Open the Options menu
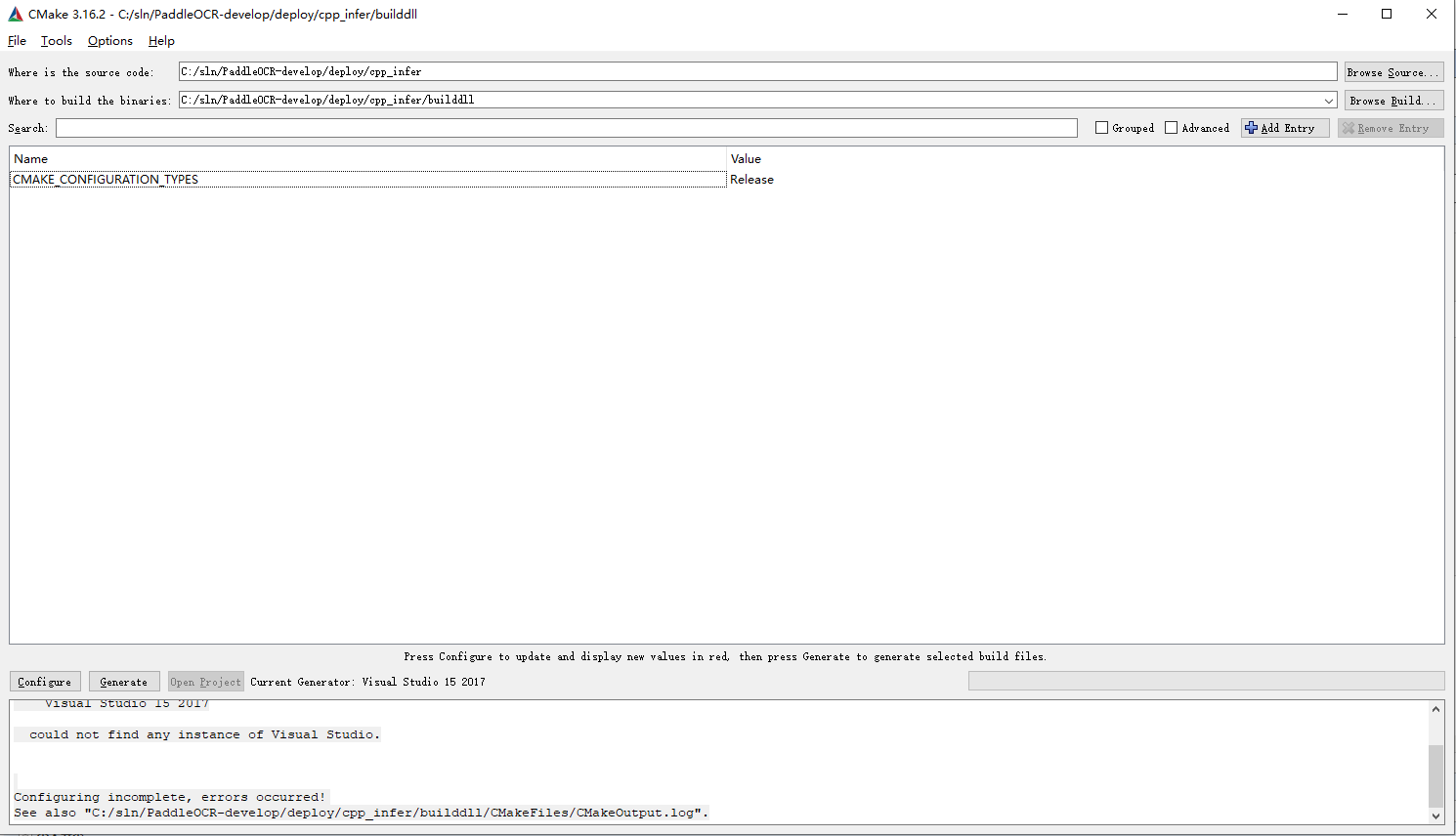This screenshot has width=1456, height=836. (109, 40)
